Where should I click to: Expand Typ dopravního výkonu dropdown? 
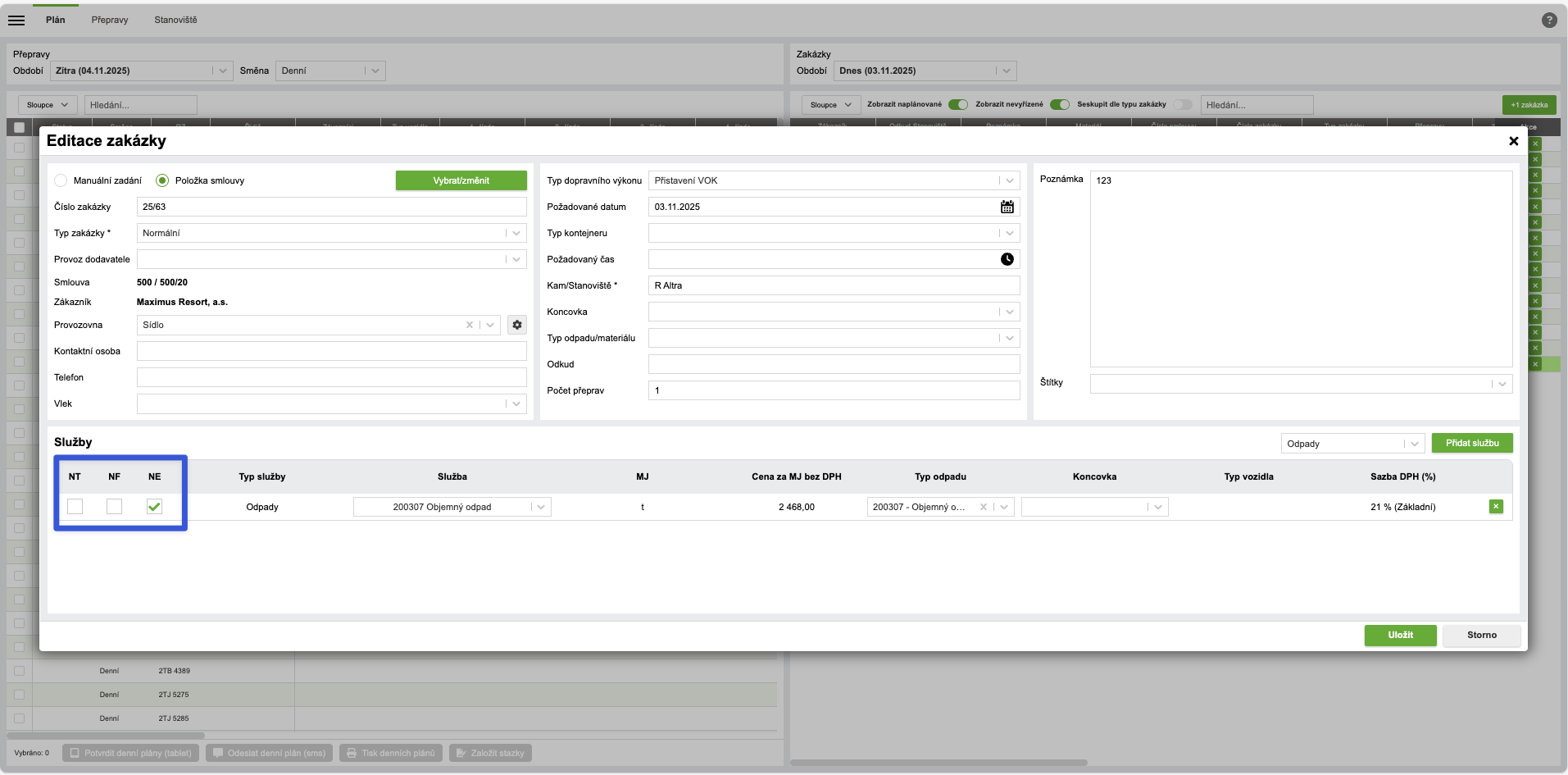pyautogui.click(x=1010, y=180)
